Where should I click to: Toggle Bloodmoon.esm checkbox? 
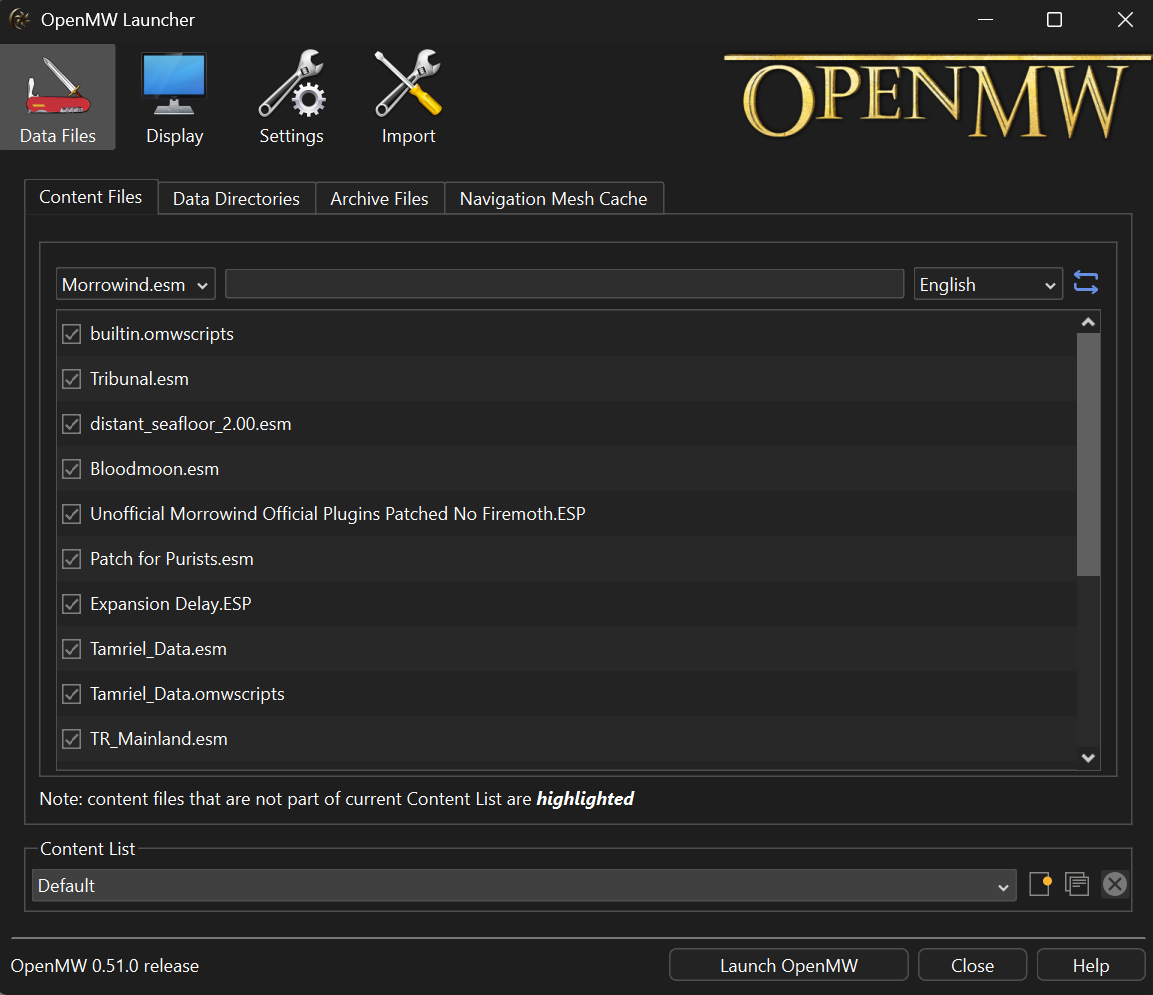71,469
